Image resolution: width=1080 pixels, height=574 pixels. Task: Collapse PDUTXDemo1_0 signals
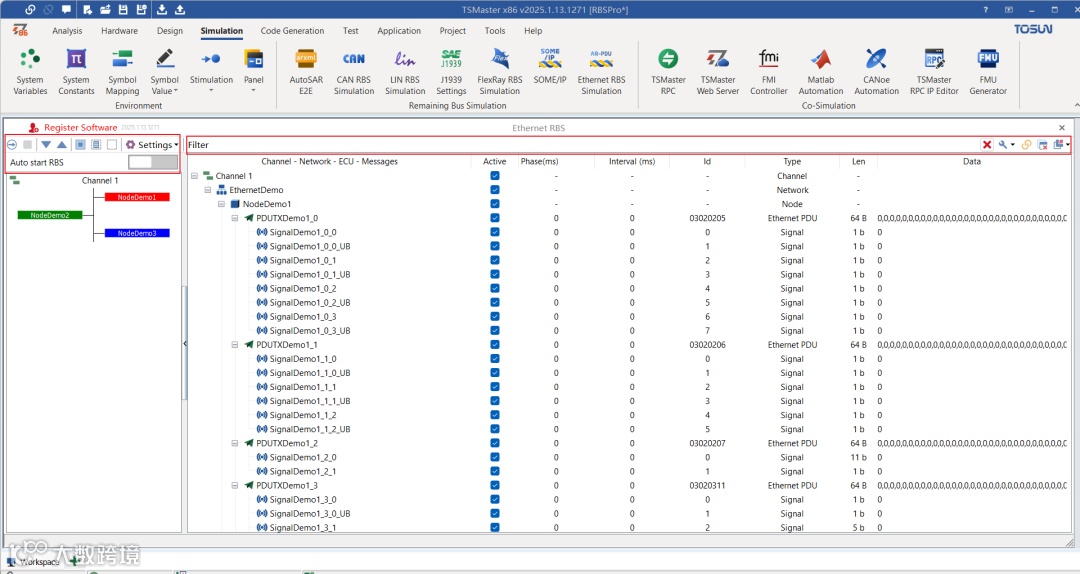(x=235, y=218)
